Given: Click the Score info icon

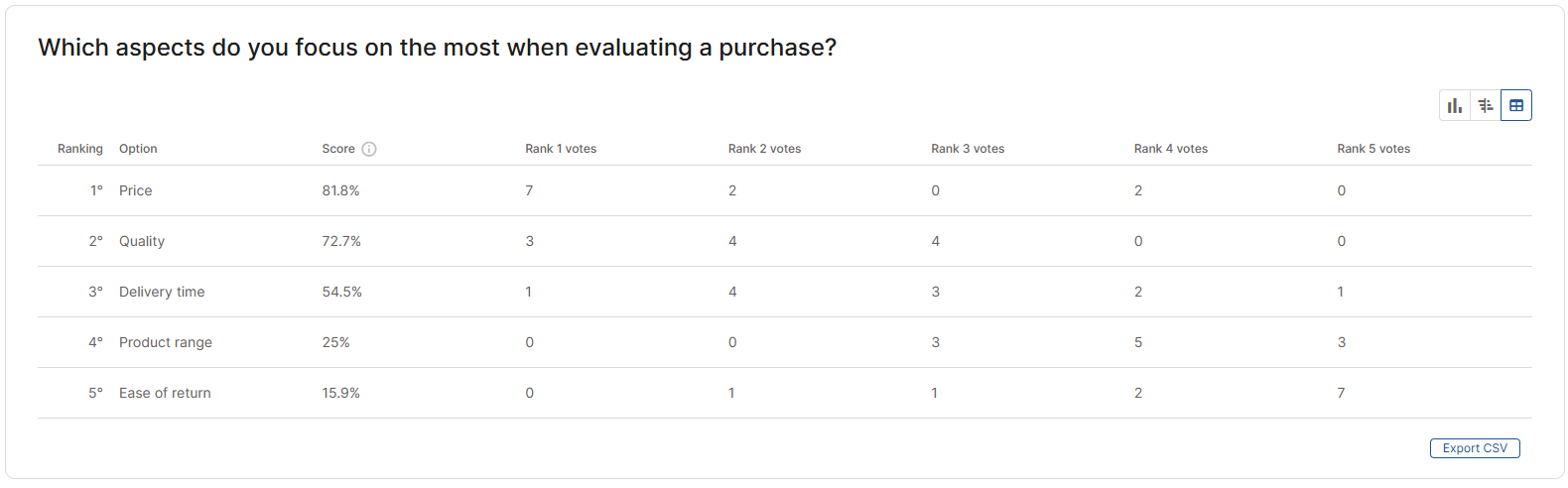Looking at the screenshot, I should 369,149.
